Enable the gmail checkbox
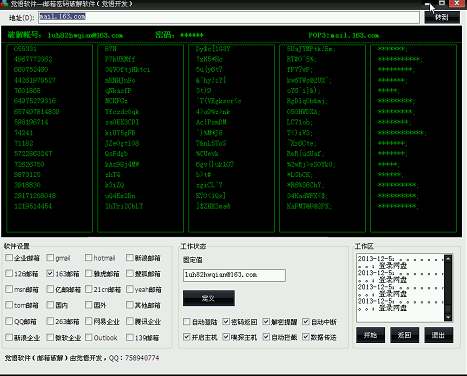This screenshot has width=467, height=376. [x=50, y=258]
